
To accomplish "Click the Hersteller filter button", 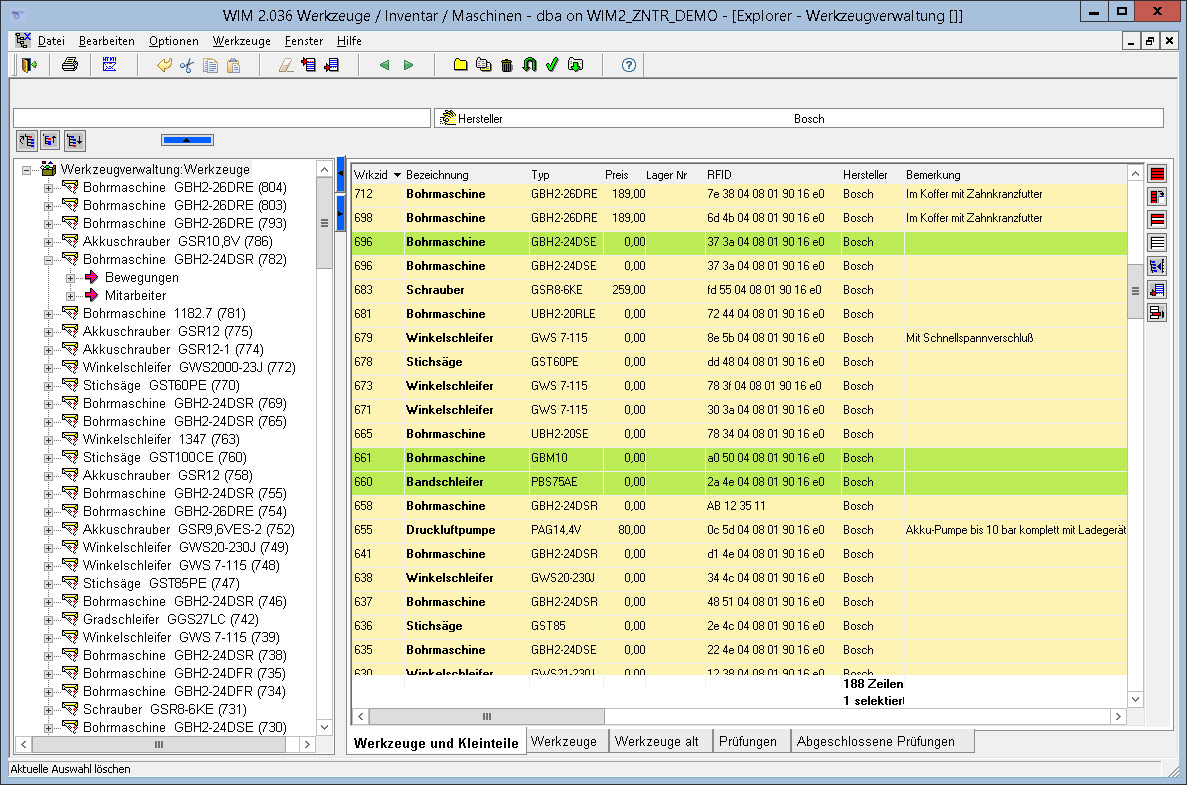I will point(471,118).
